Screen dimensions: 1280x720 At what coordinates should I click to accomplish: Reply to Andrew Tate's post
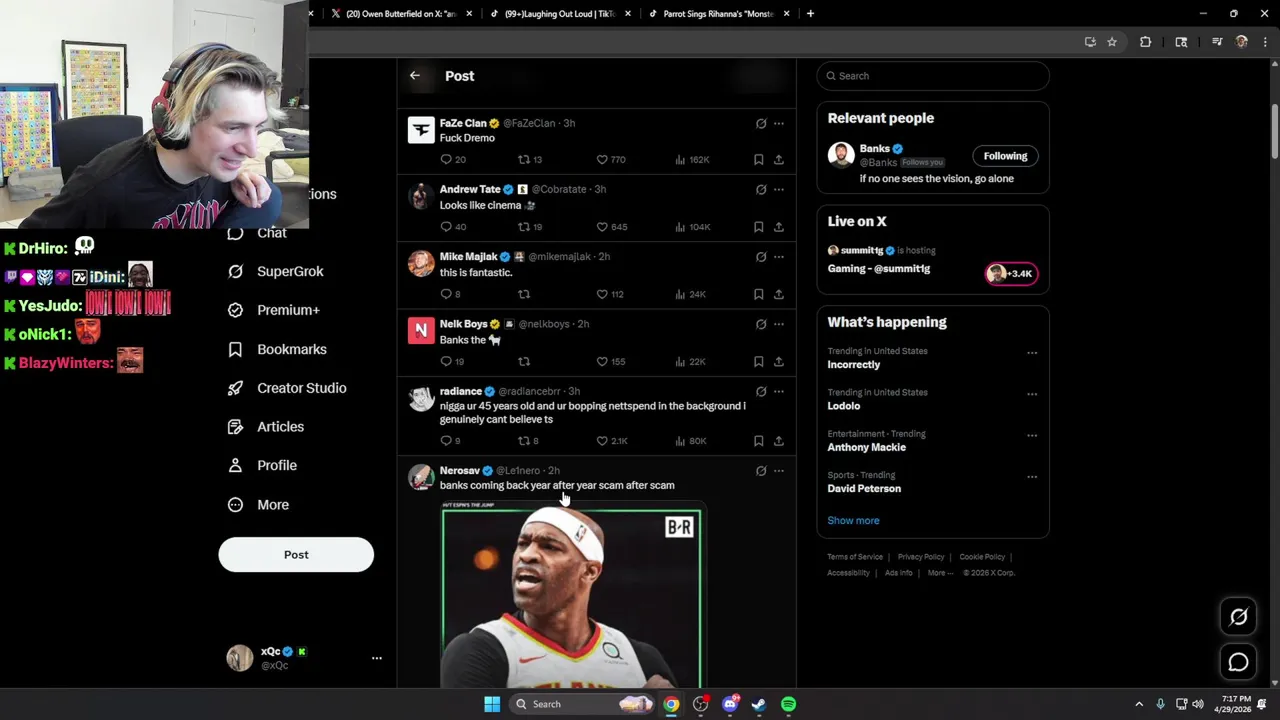click(x=446, y=227)
